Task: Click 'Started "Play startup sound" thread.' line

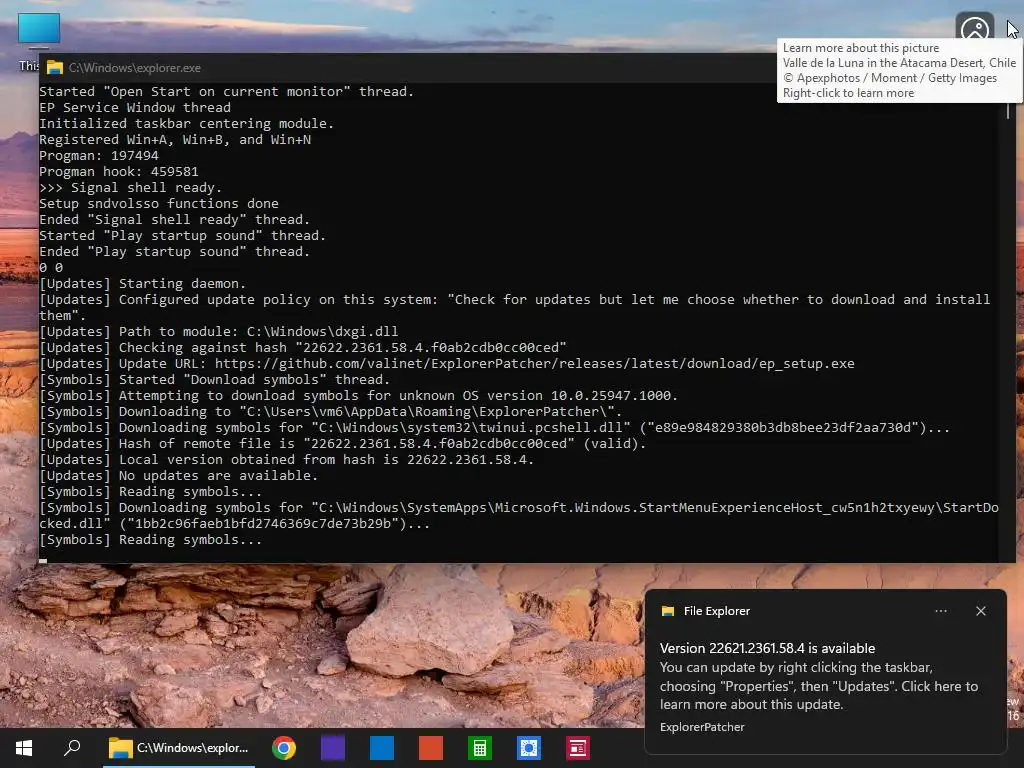Action: coord(182,235)
